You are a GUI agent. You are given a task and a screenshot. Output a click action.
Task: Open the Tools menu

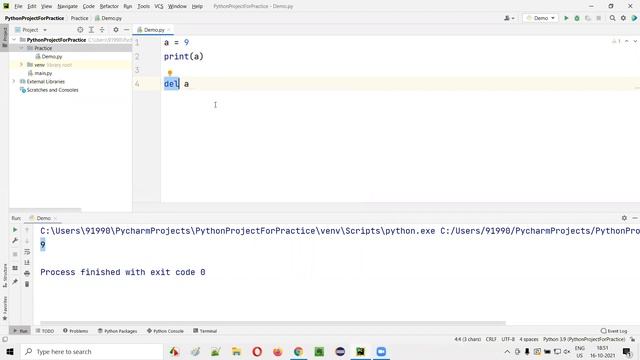click(x=143, y=6)
